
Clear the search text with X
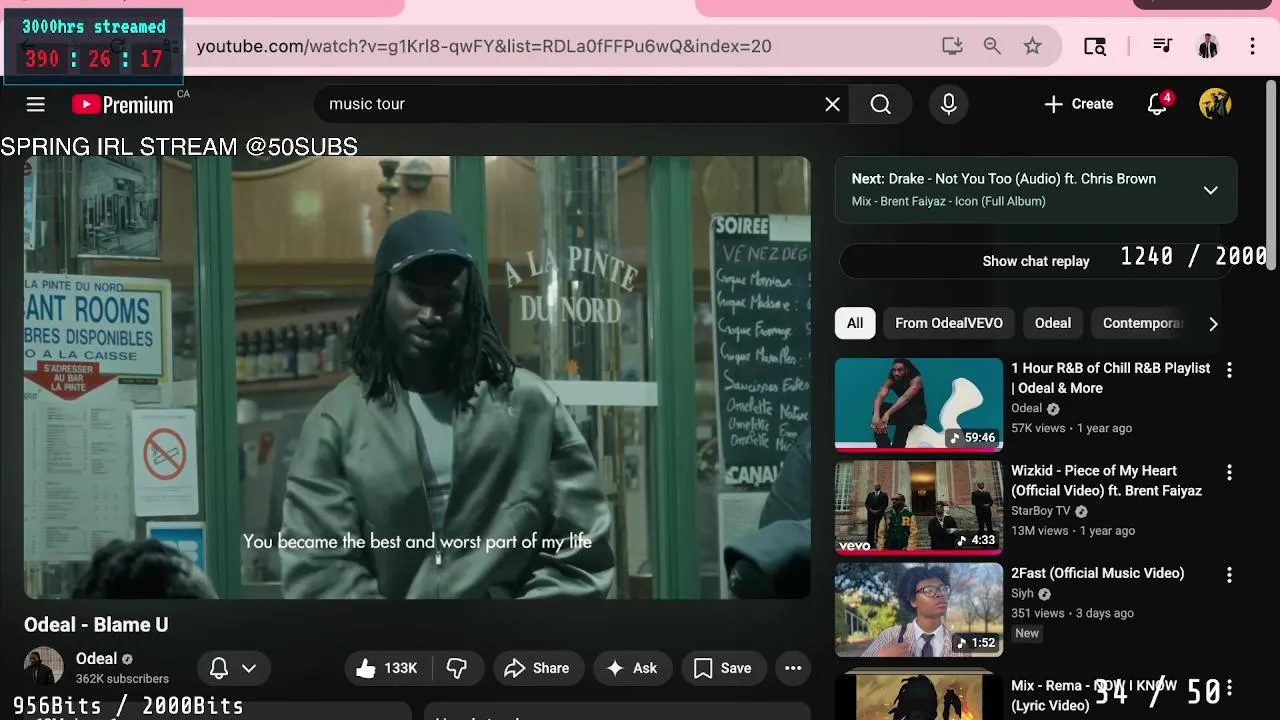pyautogui.click(x=832, y=104)
